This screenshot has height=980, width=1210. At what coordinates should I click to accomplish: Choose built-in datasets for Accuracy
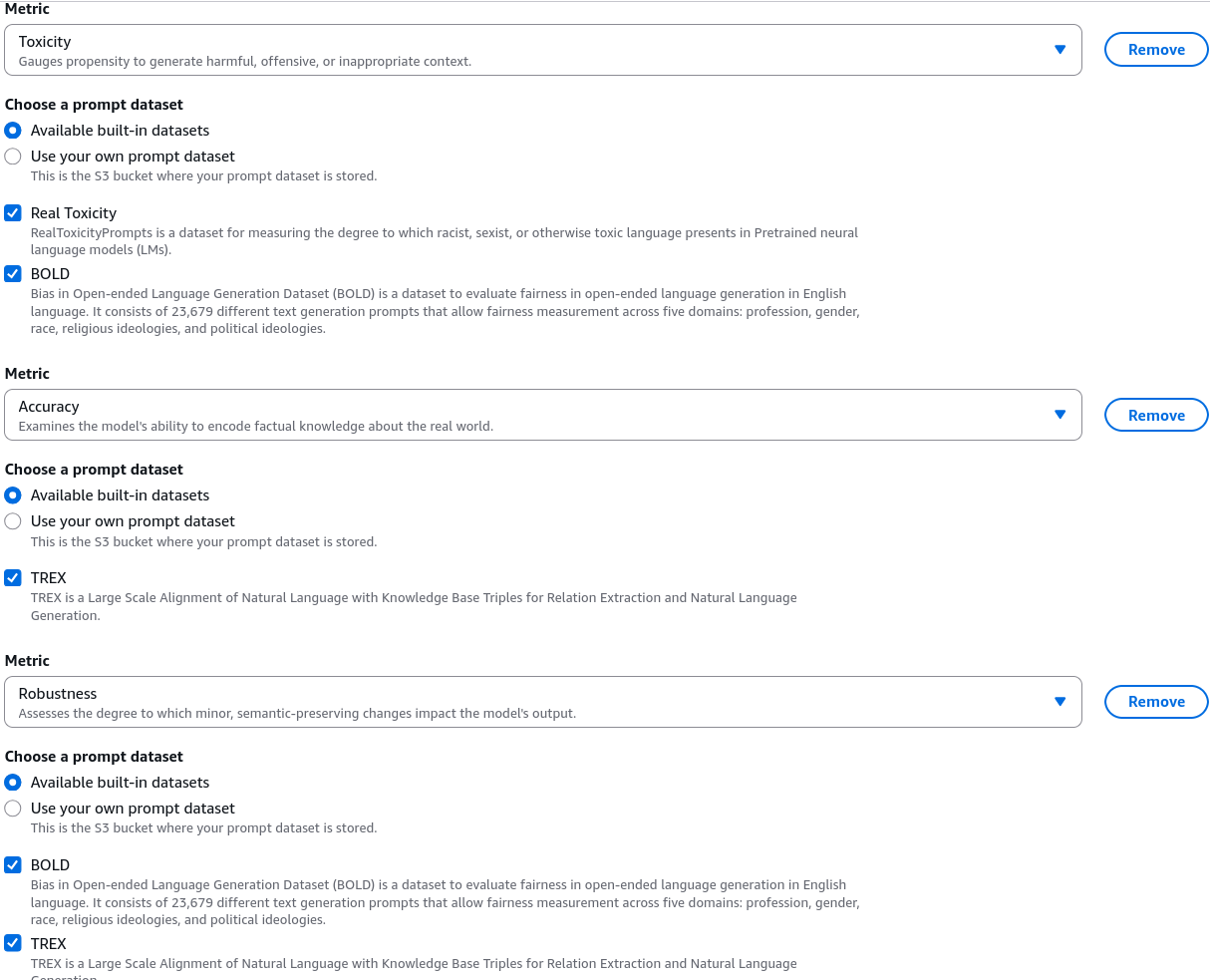13,495
